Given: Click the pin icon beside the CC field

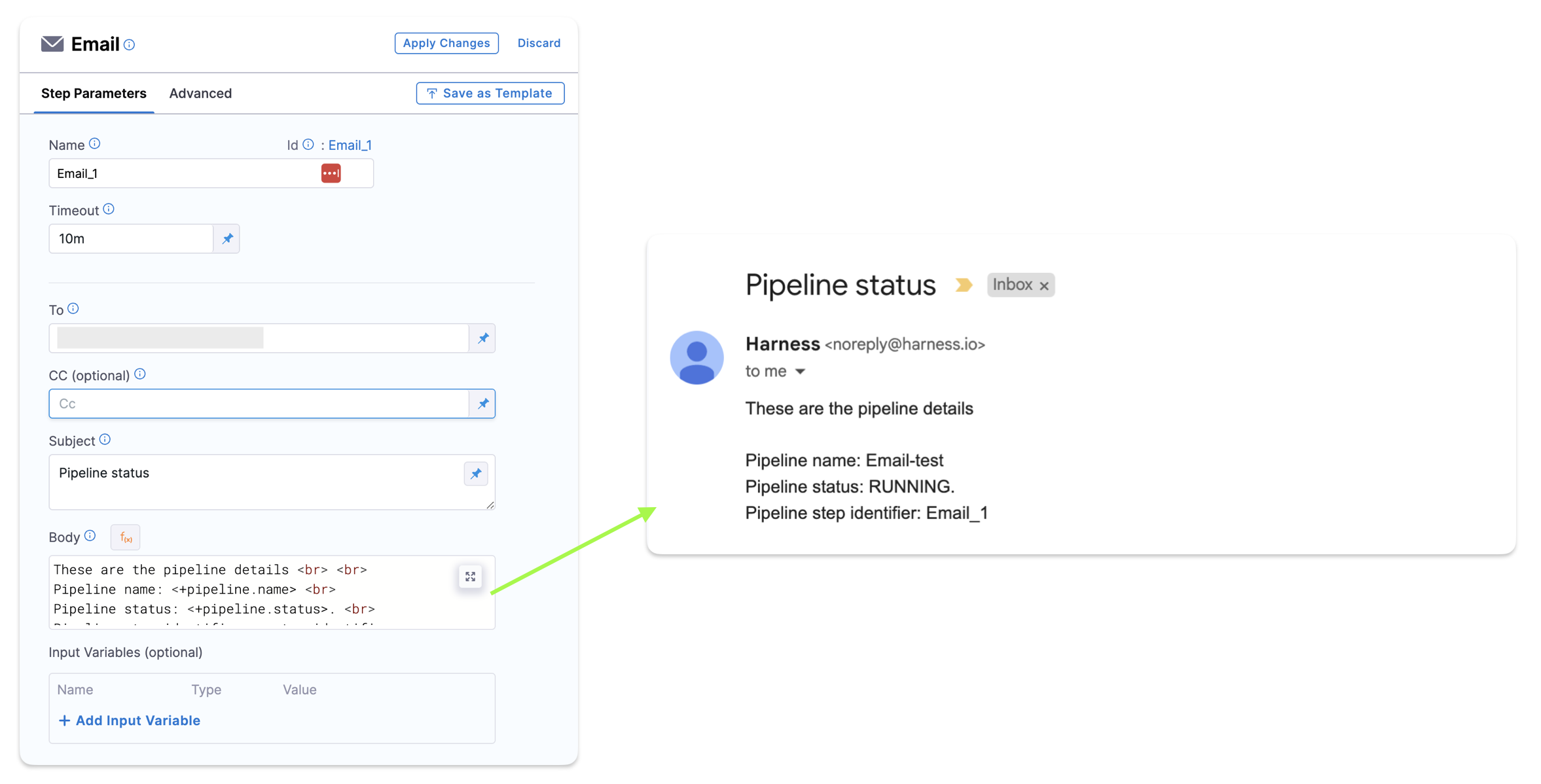Looking at the screenshot, I should point(483,404).
